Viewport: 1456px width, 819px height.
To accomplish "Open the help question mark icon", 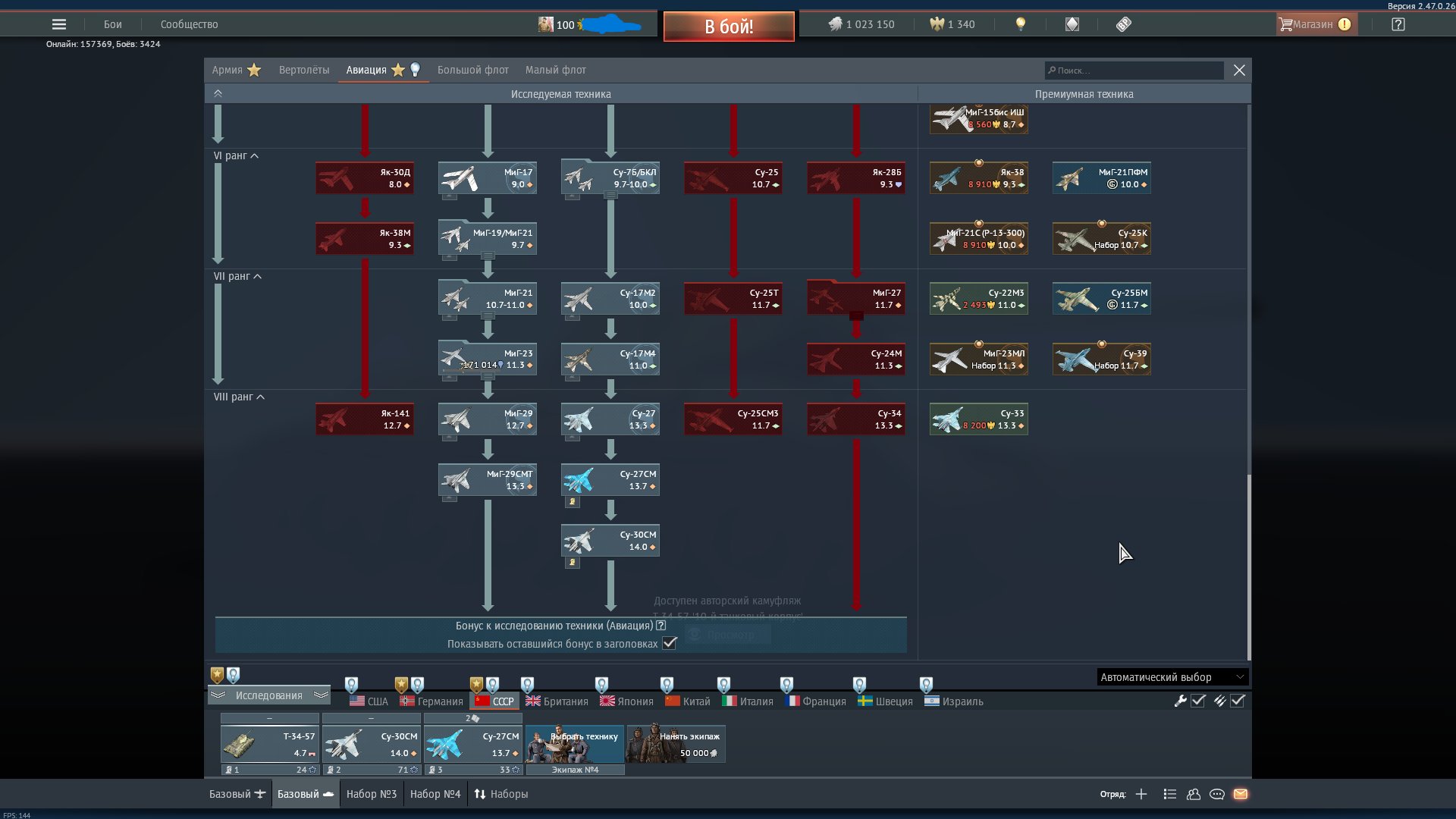I will point(1398,24).
